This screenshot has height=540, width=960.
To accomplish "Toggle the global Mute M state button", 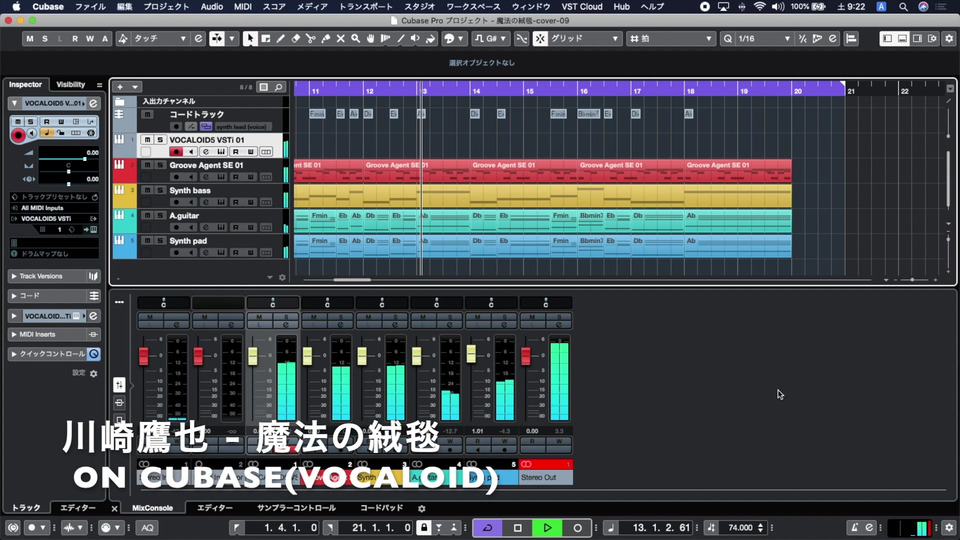I will point(30,39).
